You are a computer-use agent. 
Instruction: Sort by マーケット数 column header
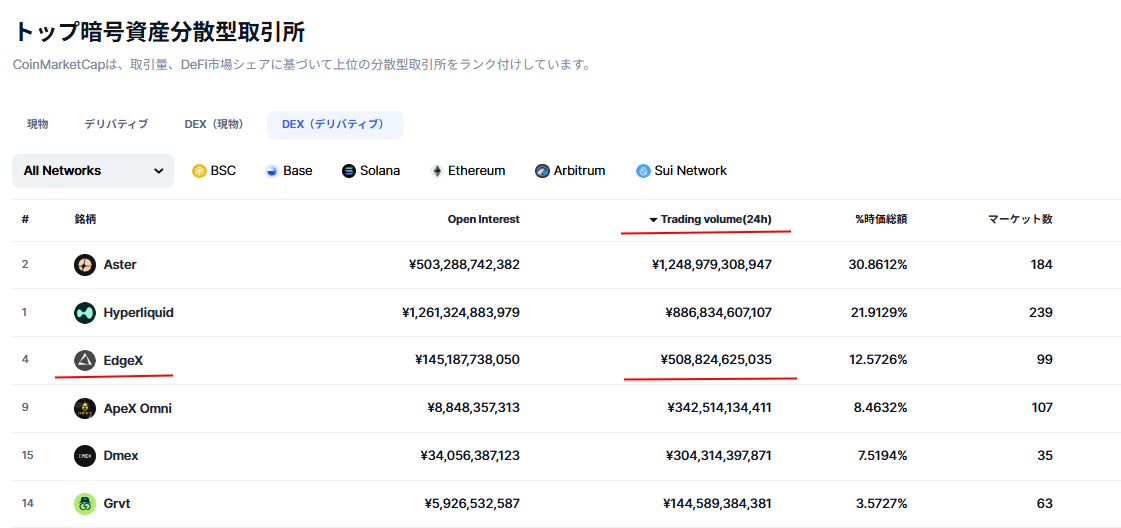[x=1019, y=219]
